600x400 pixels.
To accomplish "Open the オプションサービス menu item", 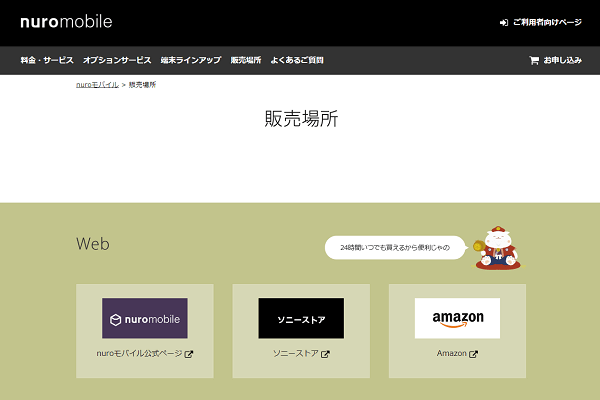I will point(117,60).
